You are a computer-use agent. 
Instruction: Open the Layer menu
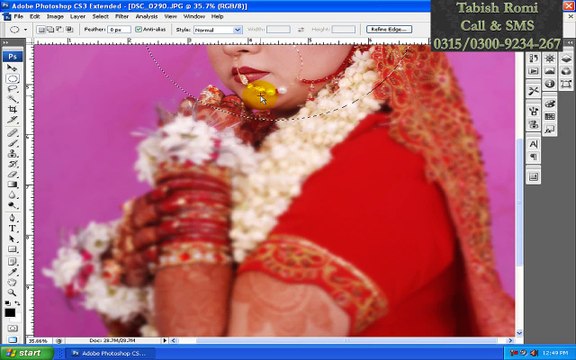[78, 17]
